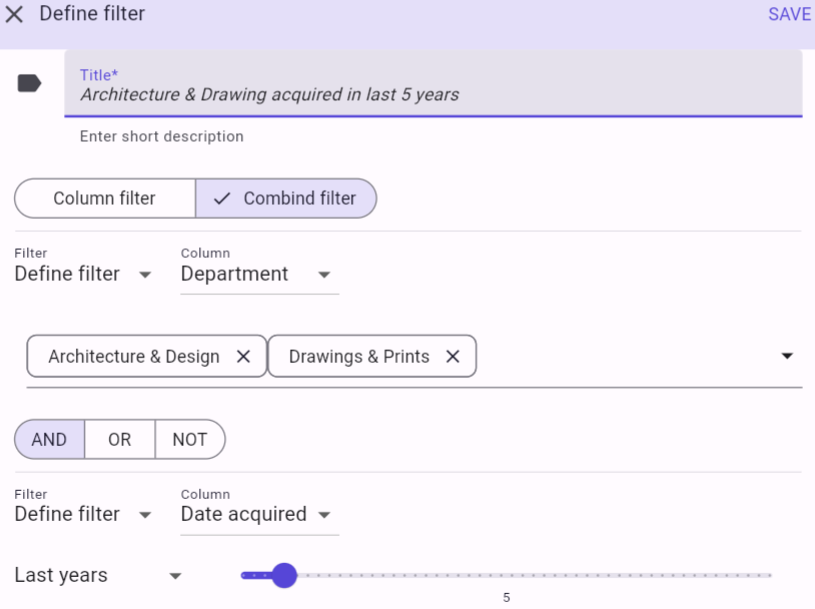This screenshot has width=815, height=609.
Task: Click into the Title text field
Action: 432,95
